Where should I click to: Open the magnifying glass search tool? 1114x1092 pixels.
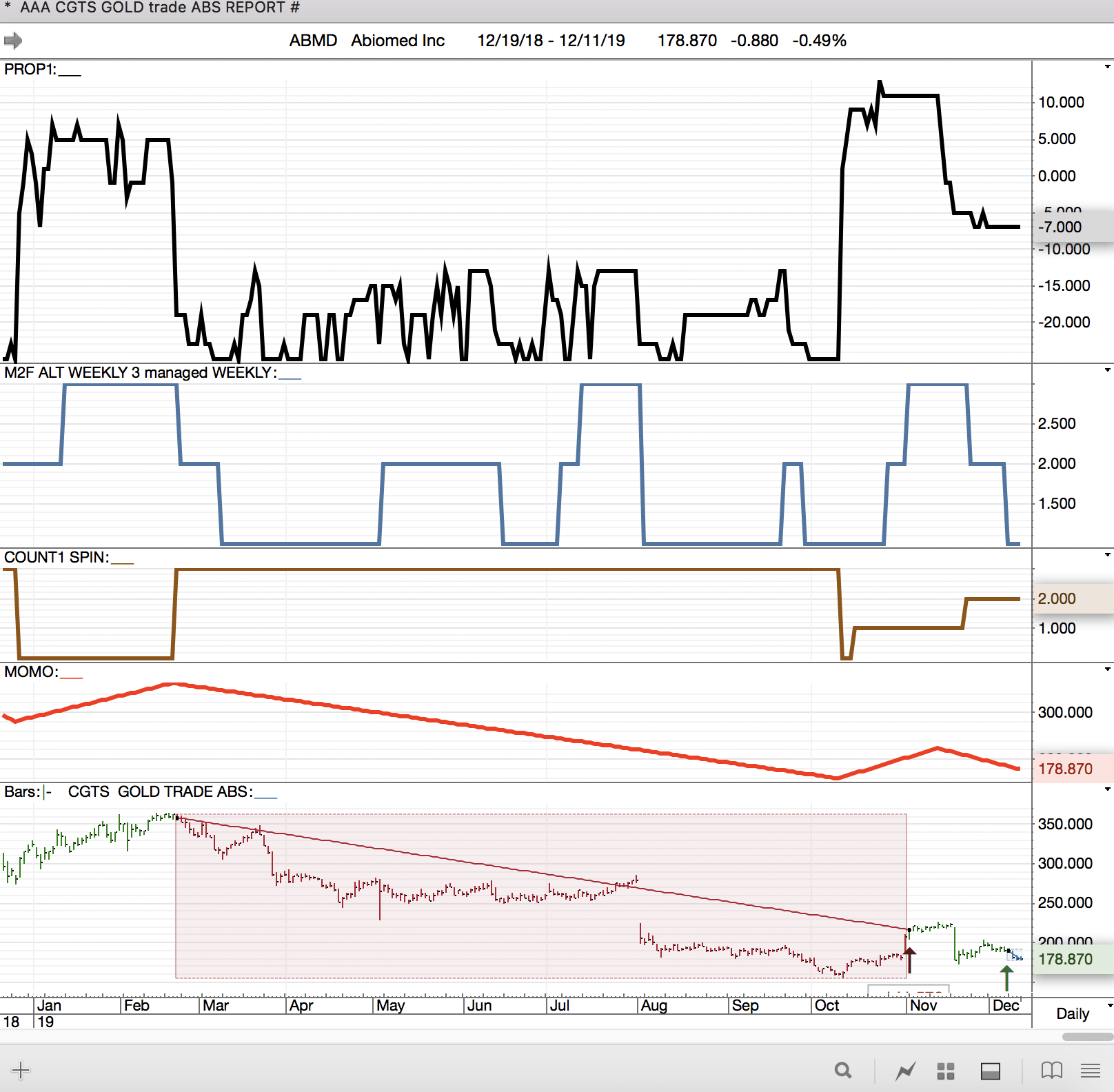[x=842, y=1071]
